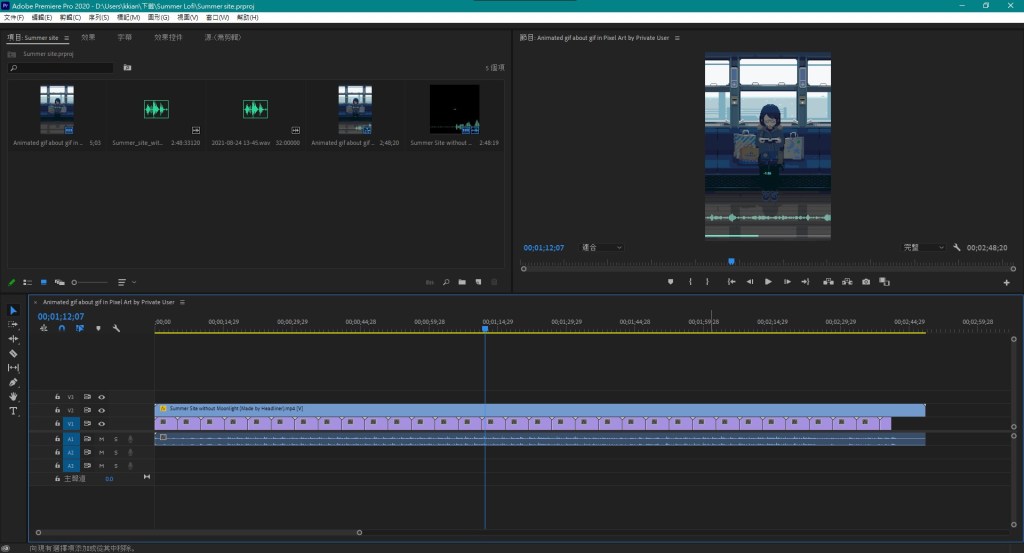Open timeline display settings wrench
Screen dimensions: 1024x553
[x=116, y=328]
